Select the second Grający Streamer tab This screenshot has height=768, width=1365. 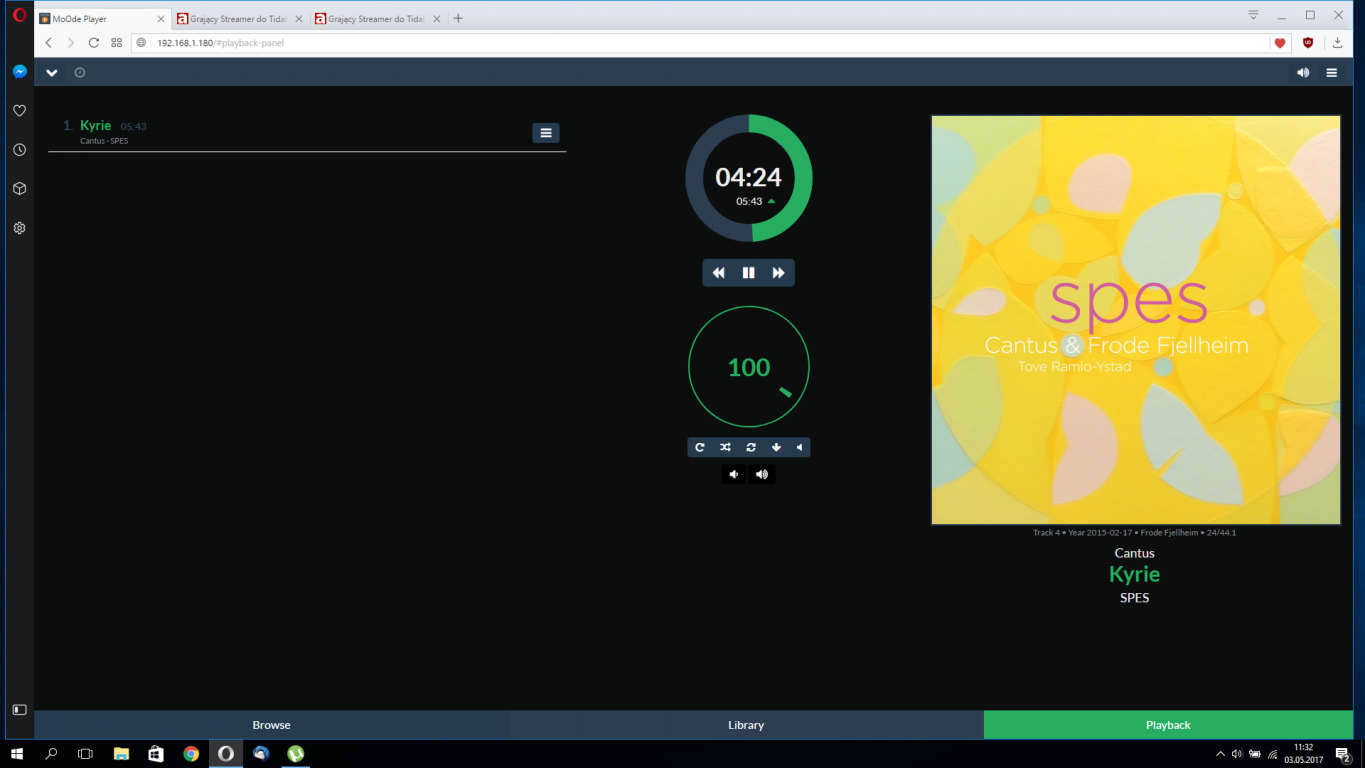[x=240, y=18]
